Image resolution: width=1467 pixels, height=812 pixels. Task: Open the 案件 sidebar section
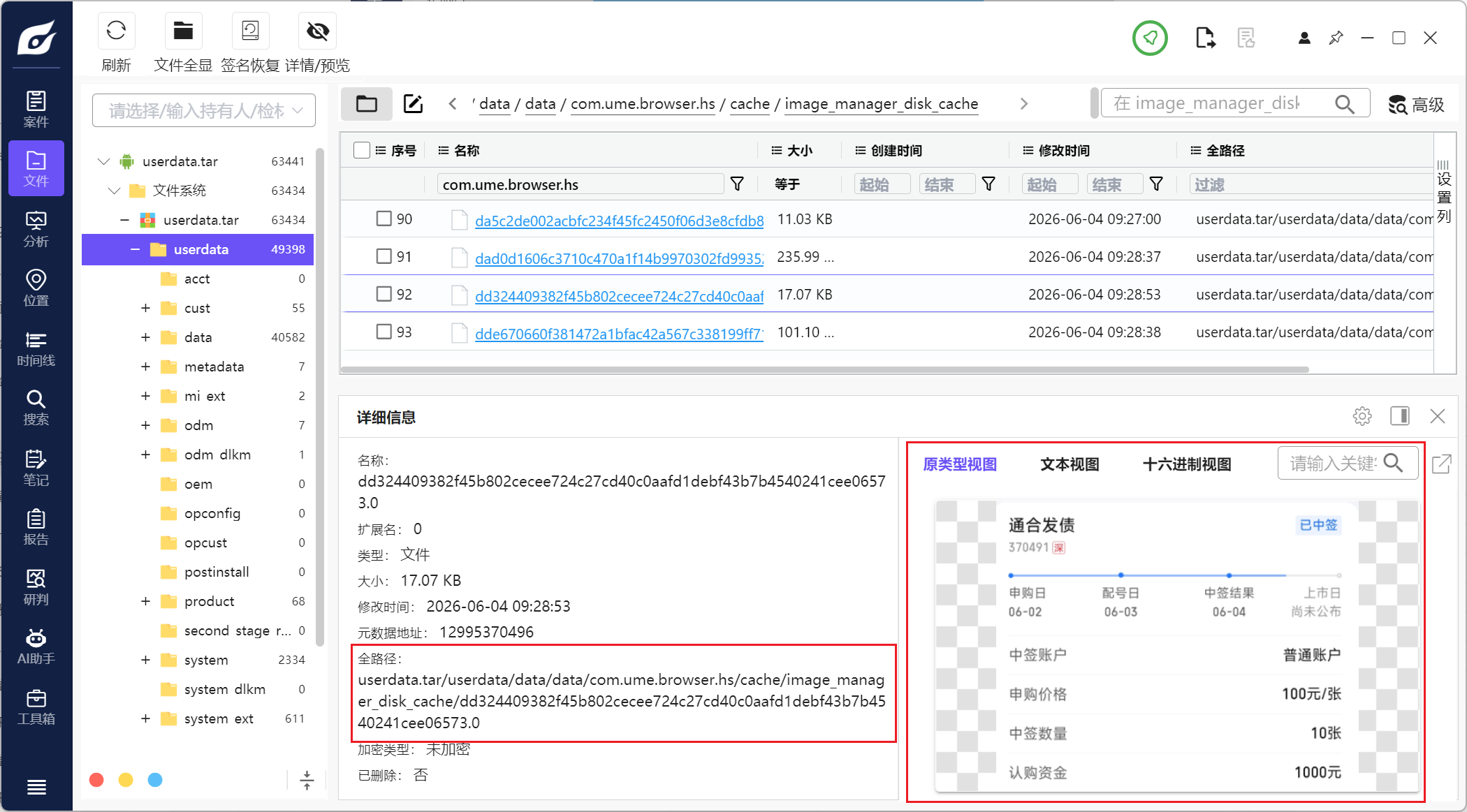[x=36, y=109]
